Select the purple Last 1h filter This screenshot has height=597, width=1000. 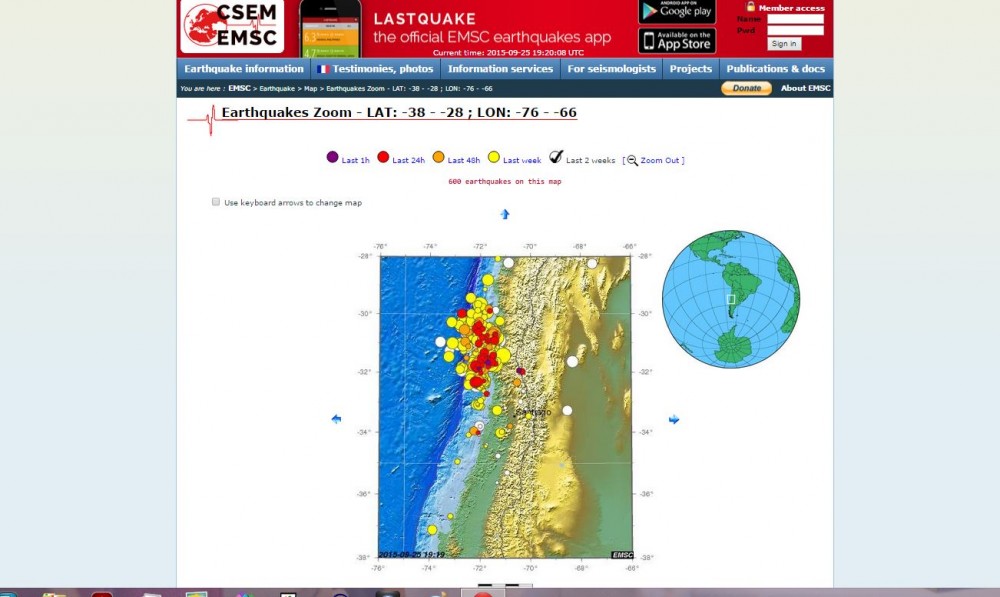[332, 158]
